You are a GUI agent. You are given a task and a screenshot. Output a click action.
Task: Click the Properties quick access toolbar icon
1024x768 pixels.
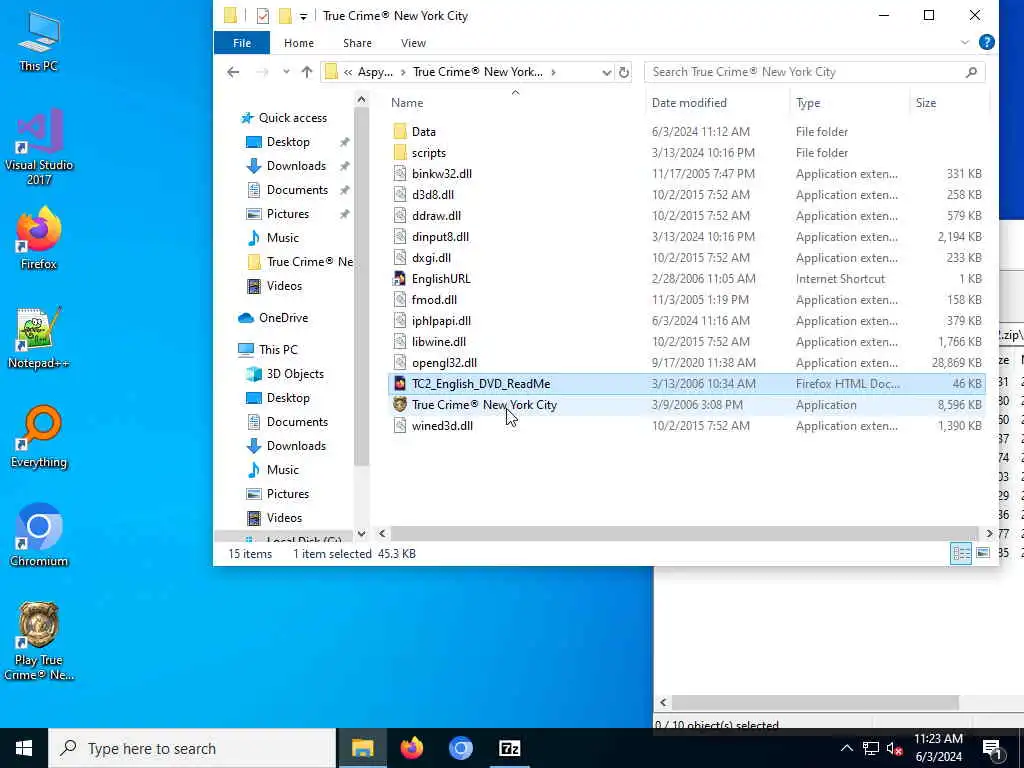(x=263, y=16)
